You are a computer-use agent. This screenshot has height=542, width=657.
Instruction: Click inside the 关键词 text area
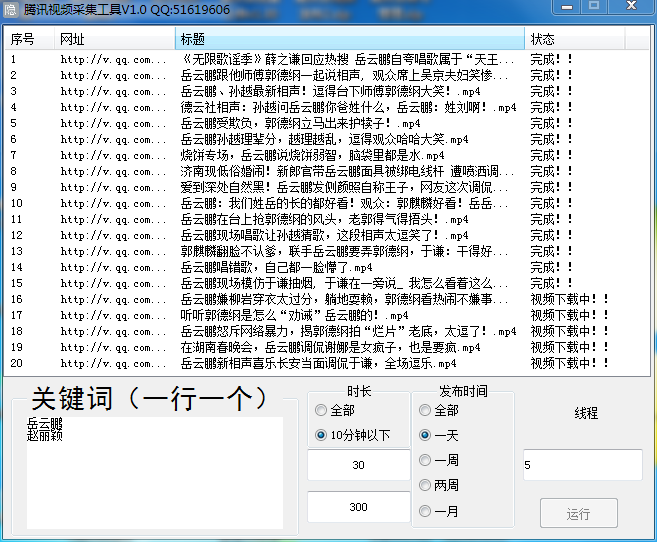tap(155, 472)
